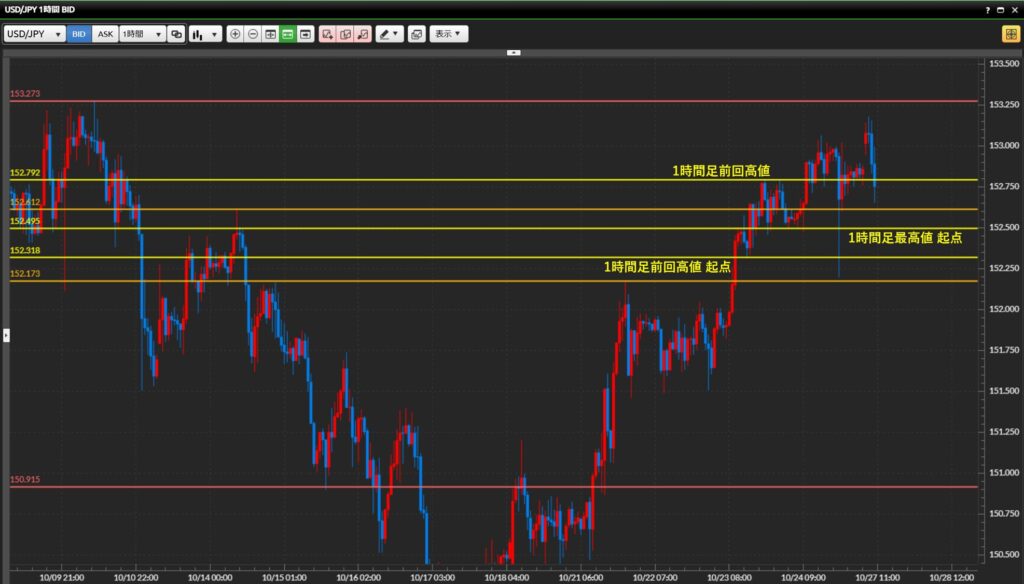Select the red 153.273 horizontal line label
Screen dimensions: 1024x584
25,94
